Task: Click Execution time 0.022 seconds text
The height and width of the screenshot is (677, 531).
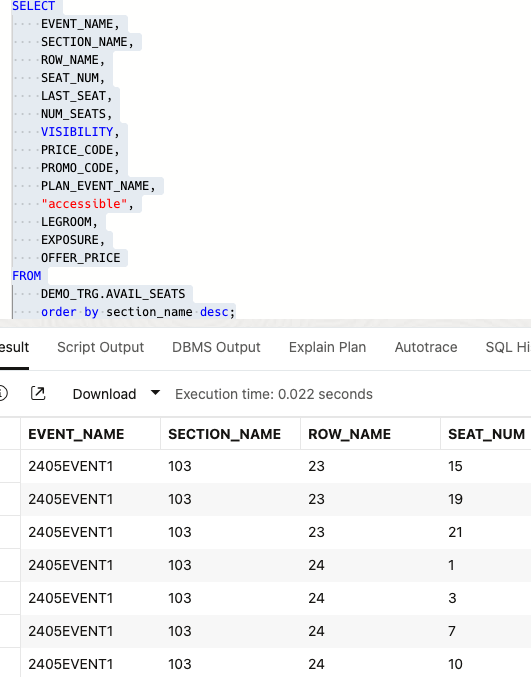Action: tap(274, 394)
